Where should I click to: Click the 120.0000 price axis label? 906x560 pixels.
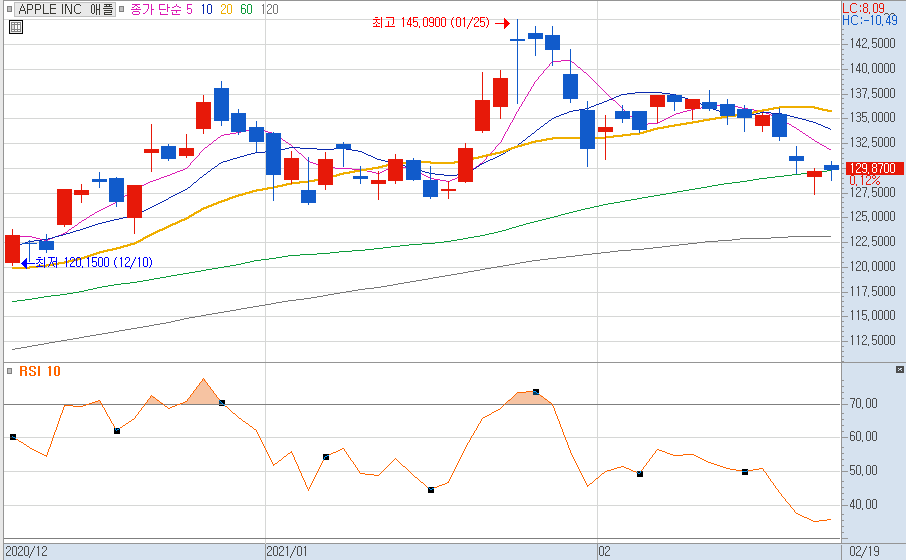pos(872,266)
